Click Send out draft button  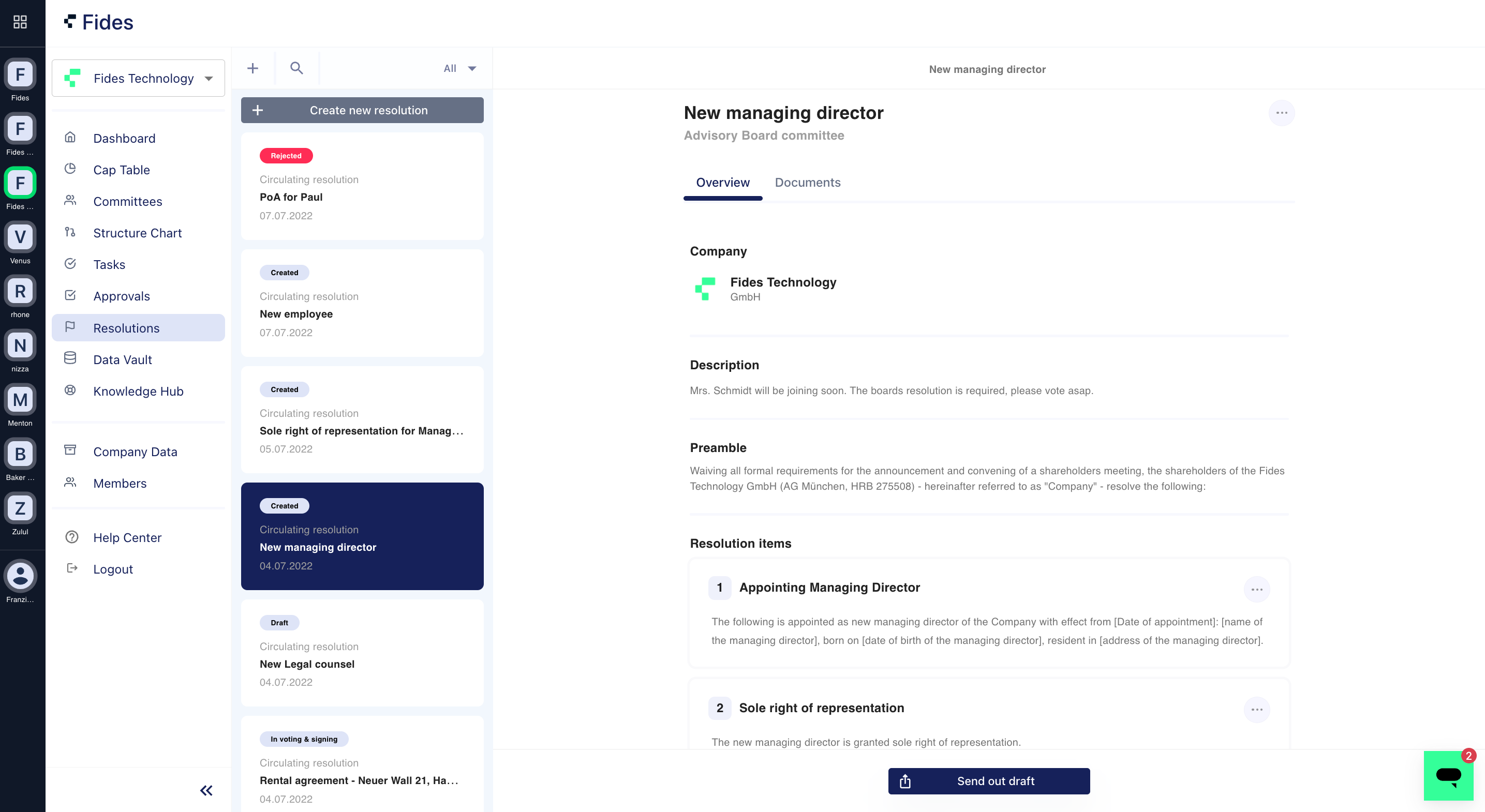click(988, 781)
